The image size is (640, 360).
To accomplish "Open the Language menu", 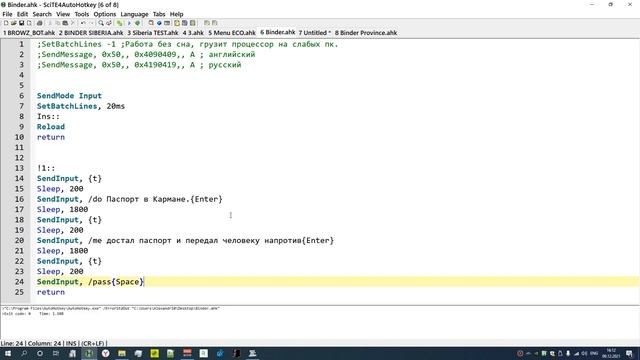I will 134,14.
